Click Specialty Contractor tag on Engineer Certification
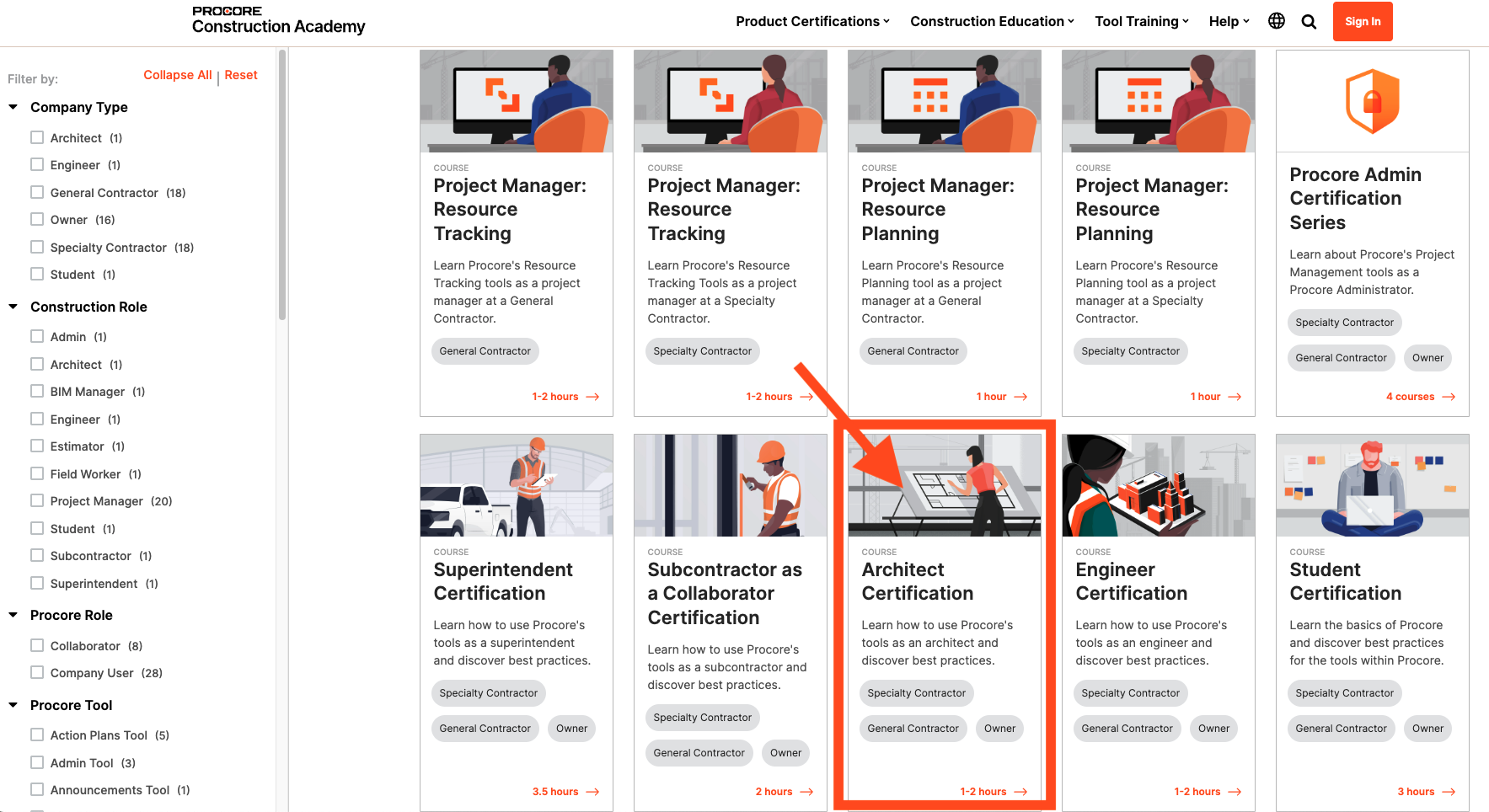Viewport: 1489px width, 812px height. pos(1130,693)
